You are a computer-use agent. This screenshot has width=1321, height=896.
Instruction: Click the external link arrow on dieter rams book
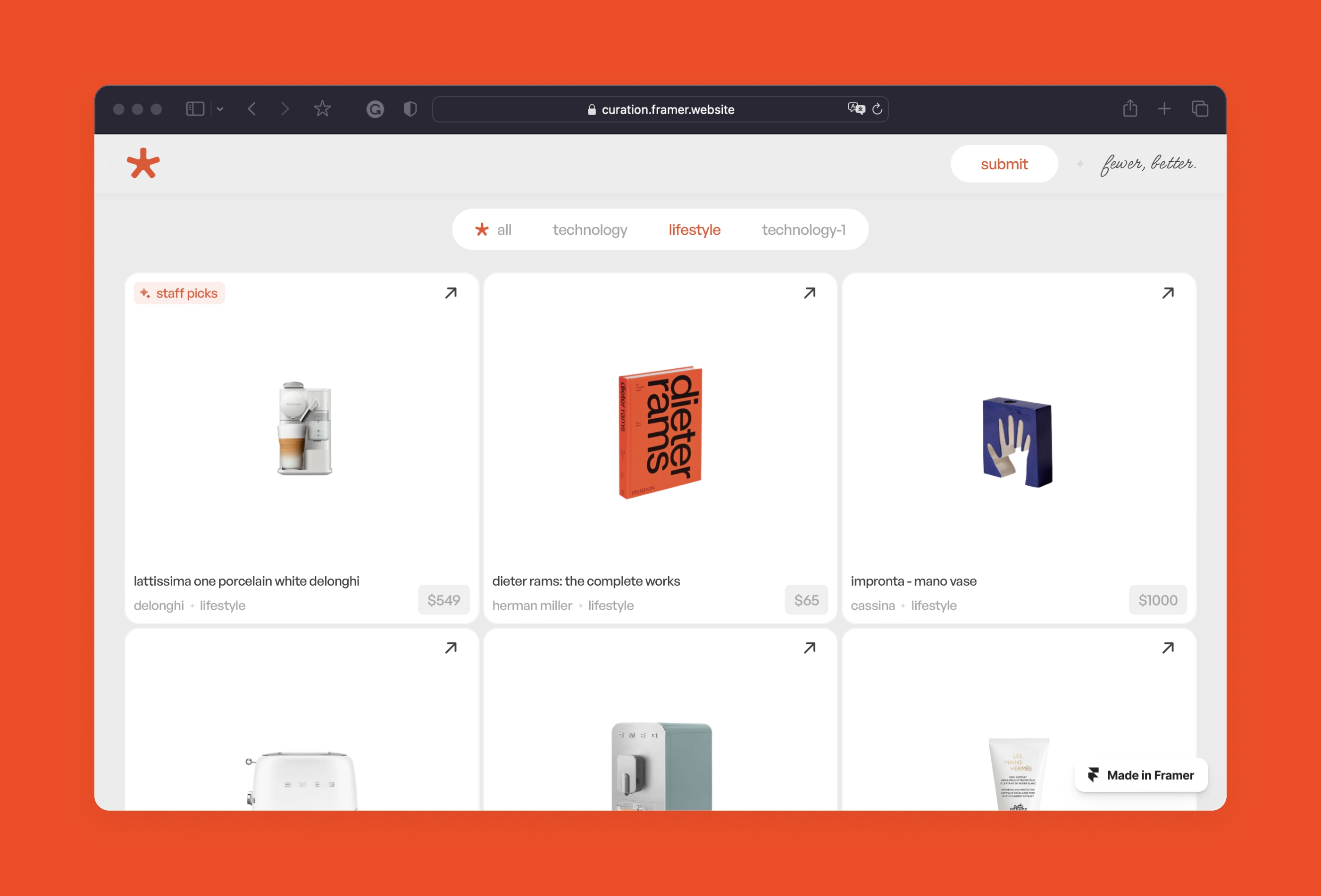(810, 293)
